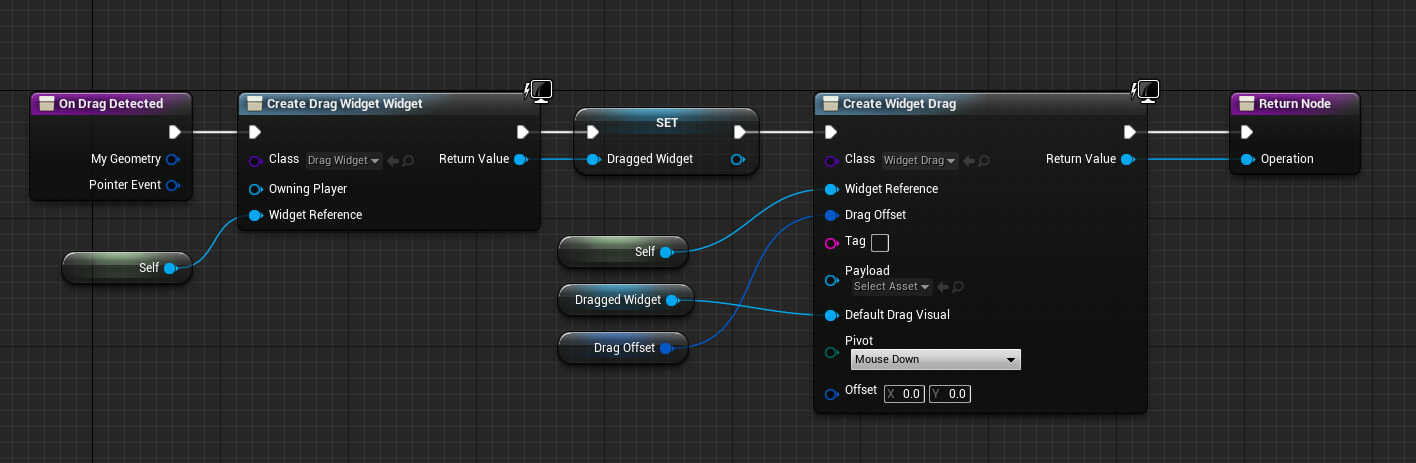Click the Pointer Event output pin
The height and width of the screenshot is (463, 1416).
click(172, 185)
